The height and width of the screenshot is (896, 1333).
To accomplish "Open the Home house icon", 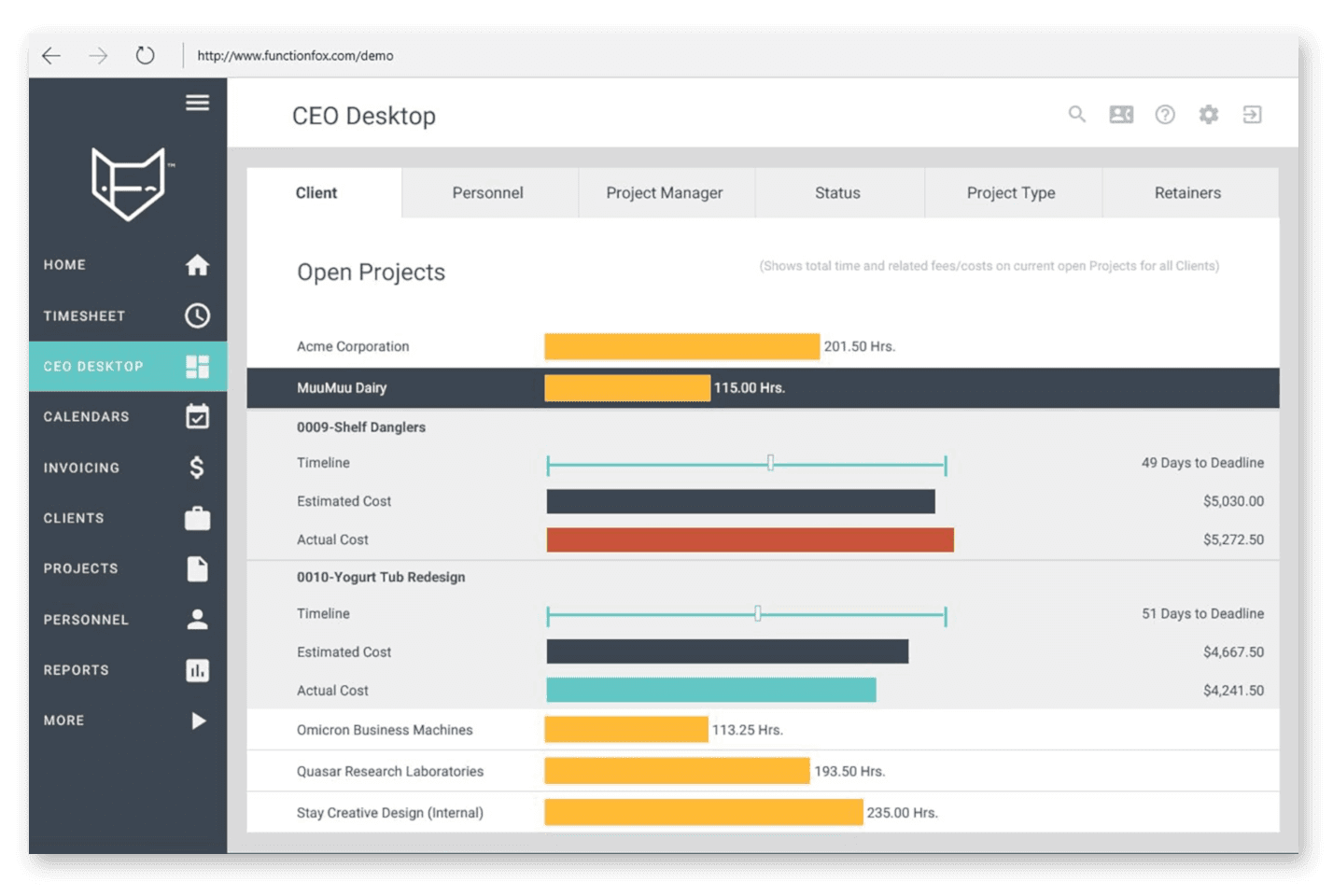I will [x=197, y=265].
